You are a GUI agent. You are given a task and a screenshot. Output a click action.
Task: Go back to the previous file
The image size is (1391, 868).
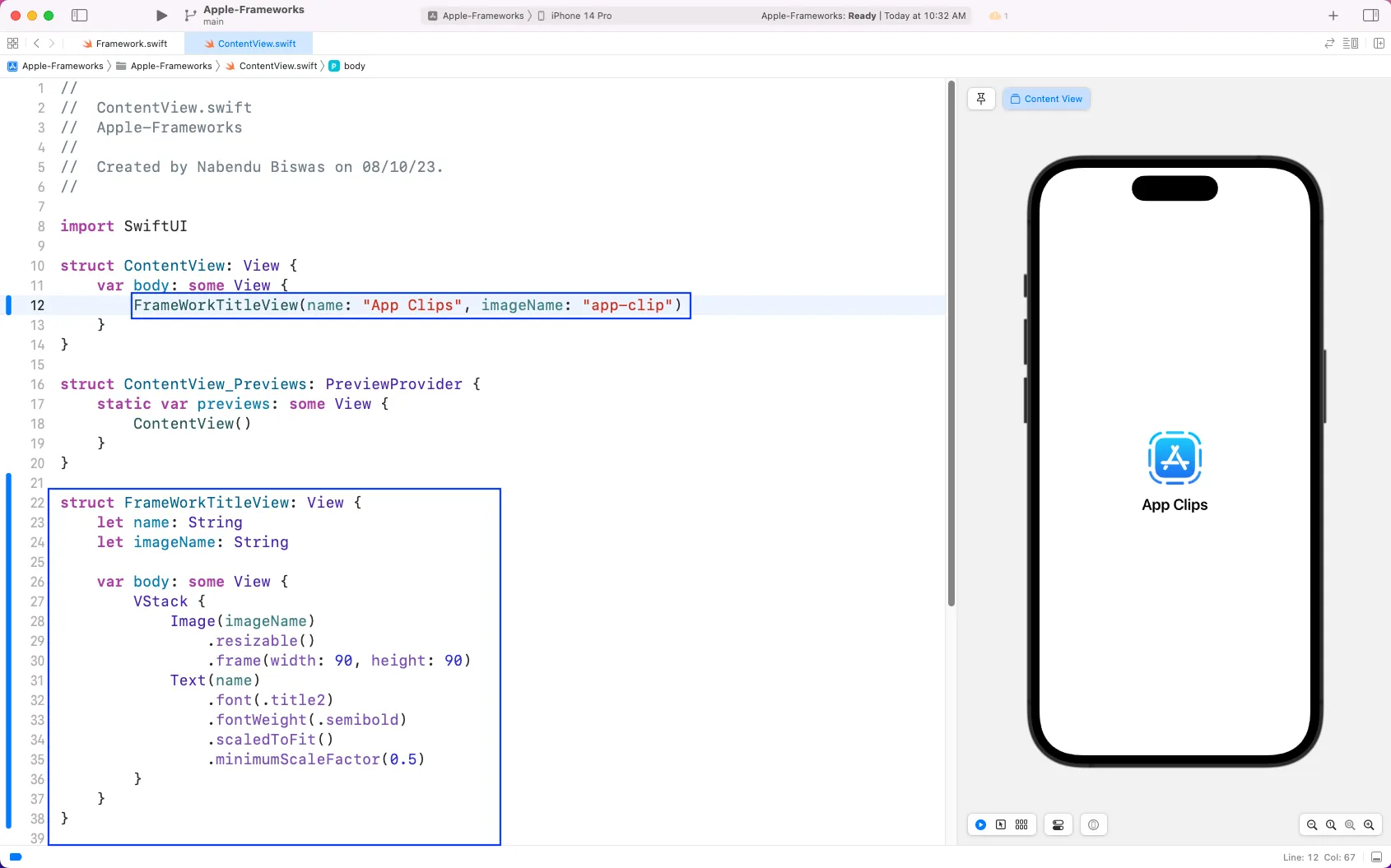point(36,44)
